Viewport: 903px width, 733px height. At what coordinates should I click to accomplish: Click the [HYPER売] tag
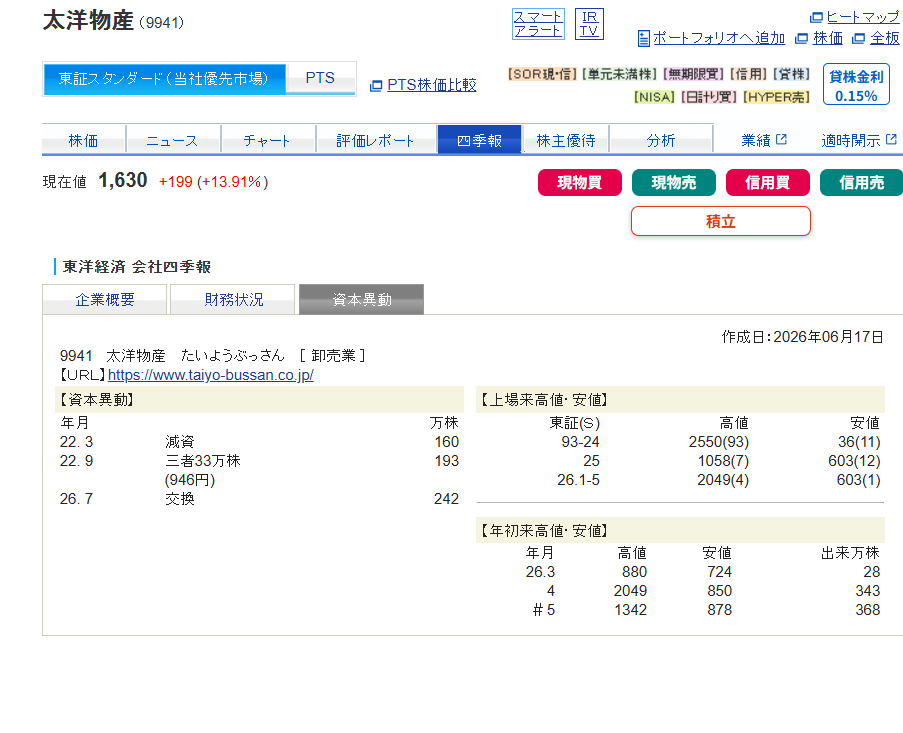pyautogui.click(x=776, y=97)
